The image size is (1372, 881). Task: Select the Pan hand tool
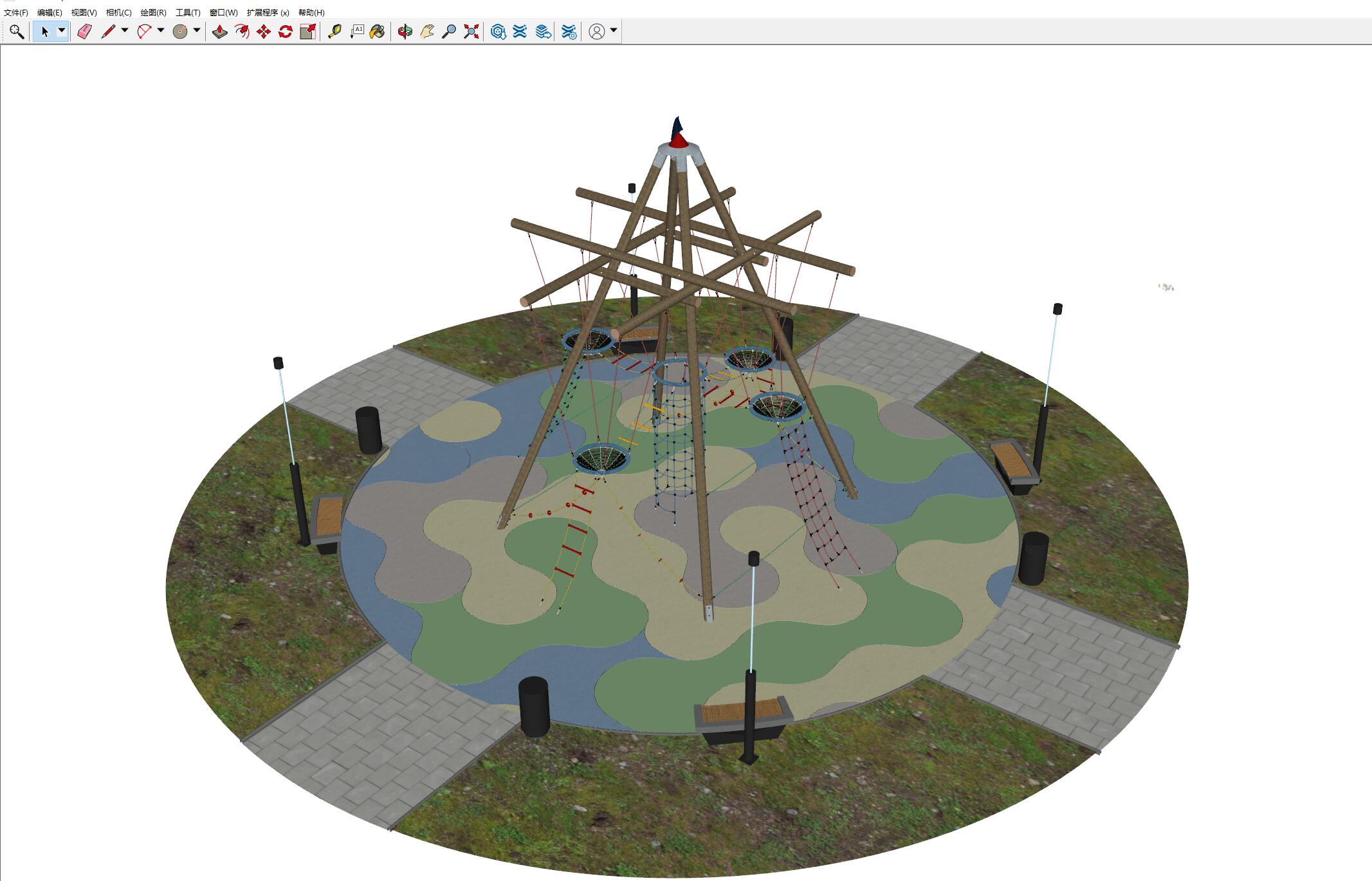pos(427,32)
